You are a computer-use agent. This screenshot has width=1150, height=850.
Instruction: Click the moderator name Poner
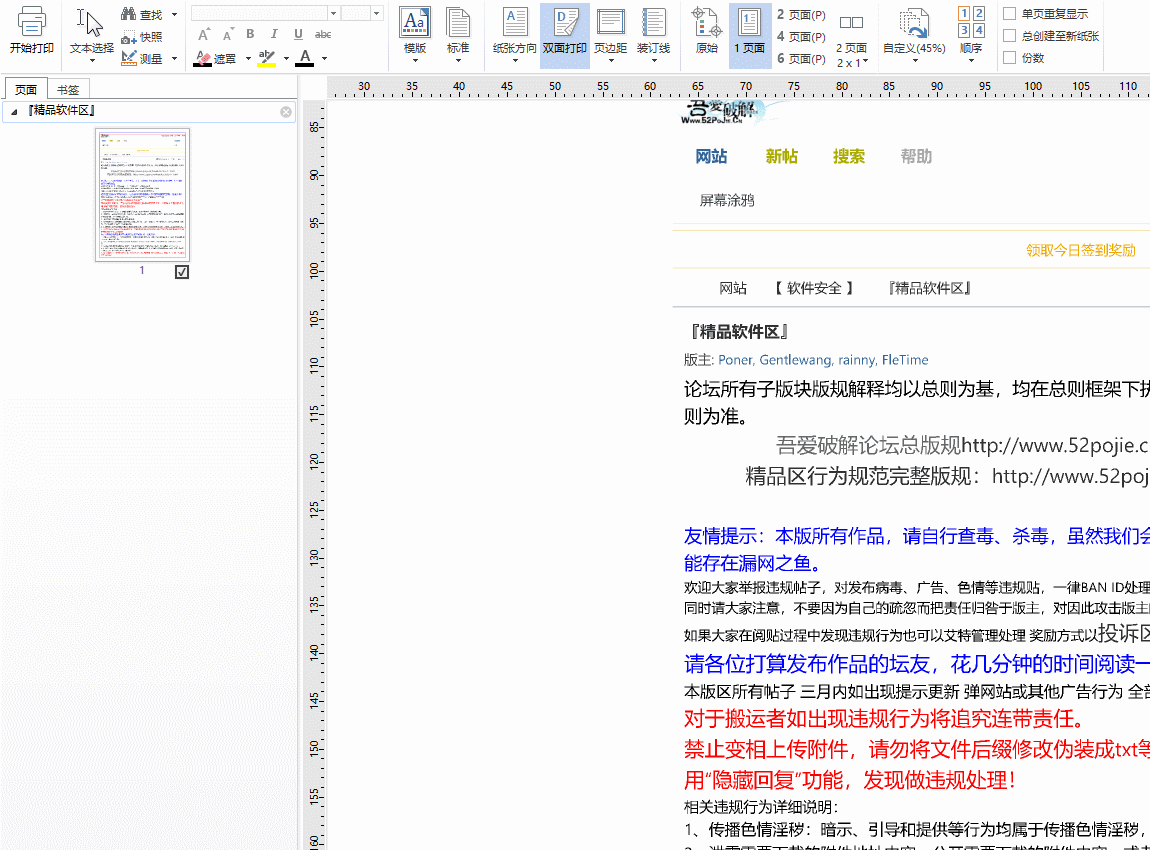click(735, 360)
